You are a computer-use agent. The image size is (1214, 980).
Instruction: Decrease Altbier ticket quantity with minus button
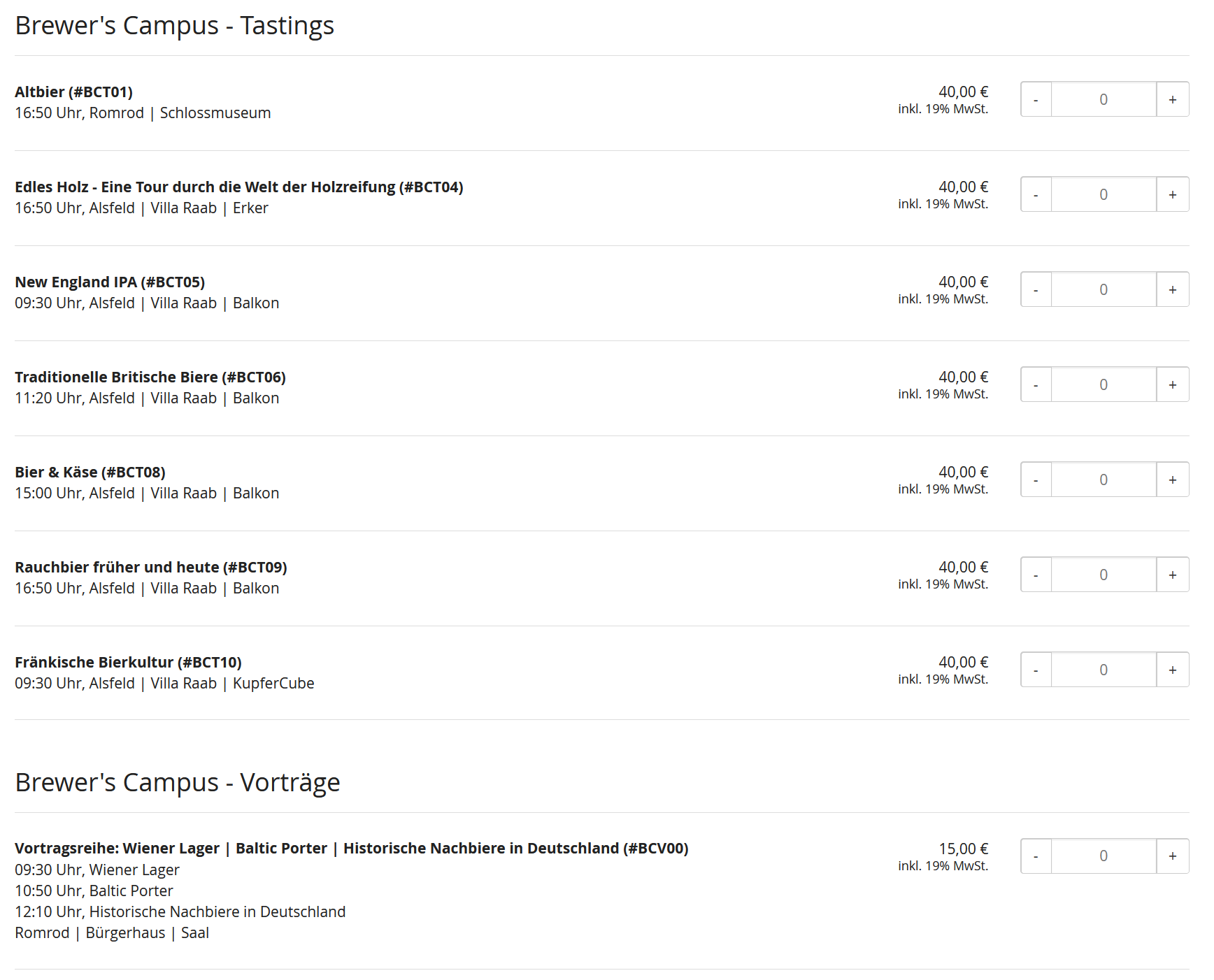point(1036,99)
